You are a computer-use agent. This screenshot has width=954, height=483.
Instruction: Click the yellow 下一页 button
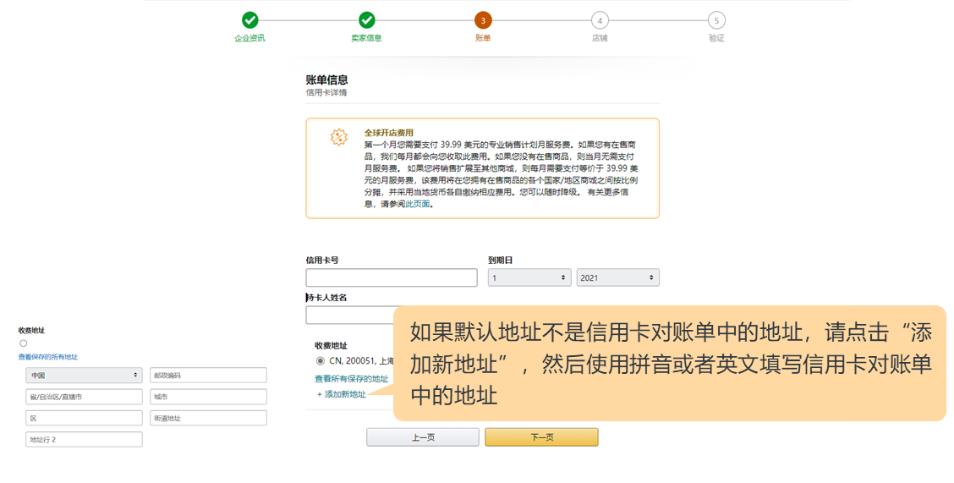(x=541, y=437)
